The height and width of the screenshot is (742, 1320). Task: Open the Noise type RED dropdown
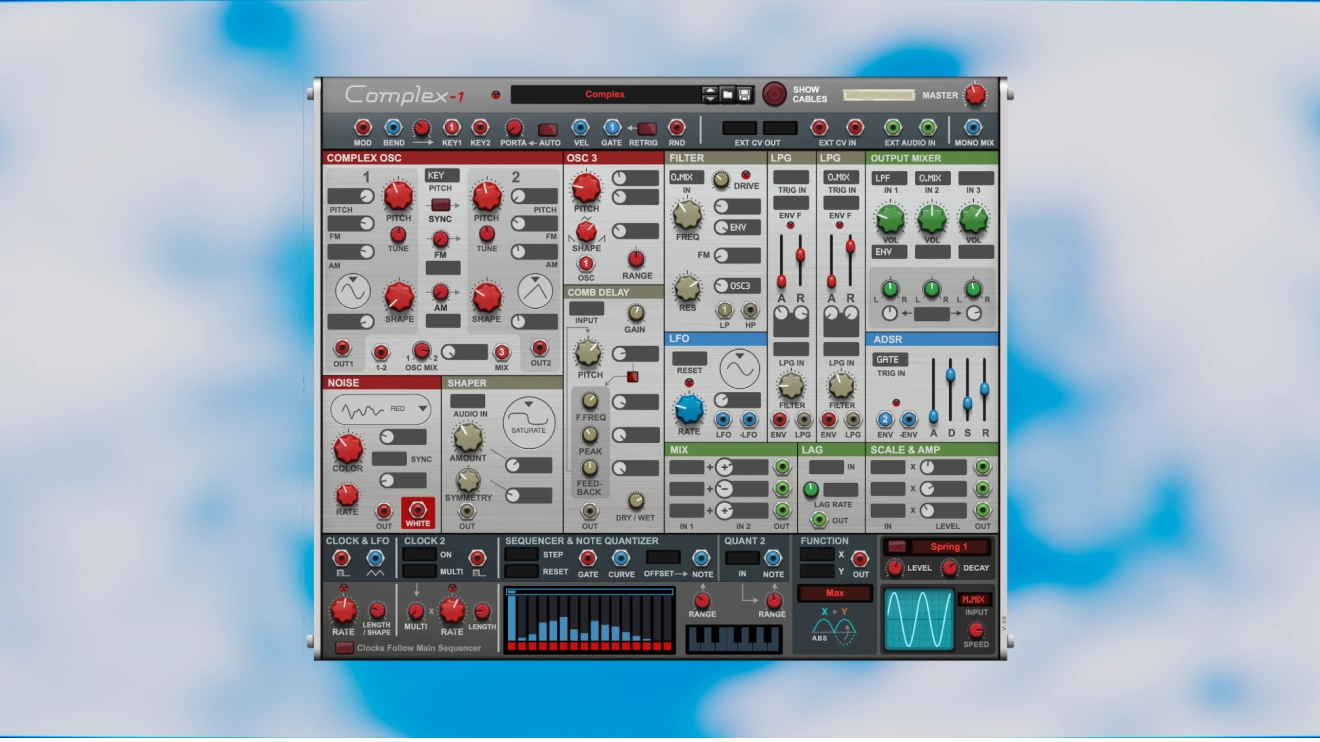(x=380, y=408)
